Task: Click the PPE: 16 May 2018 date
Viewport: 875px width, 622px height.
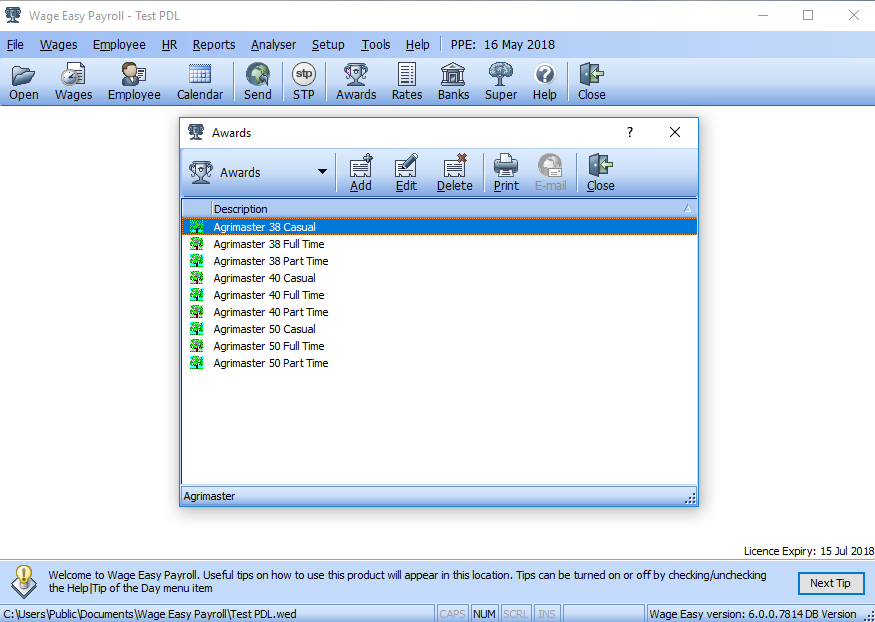Action: point(503,45)
